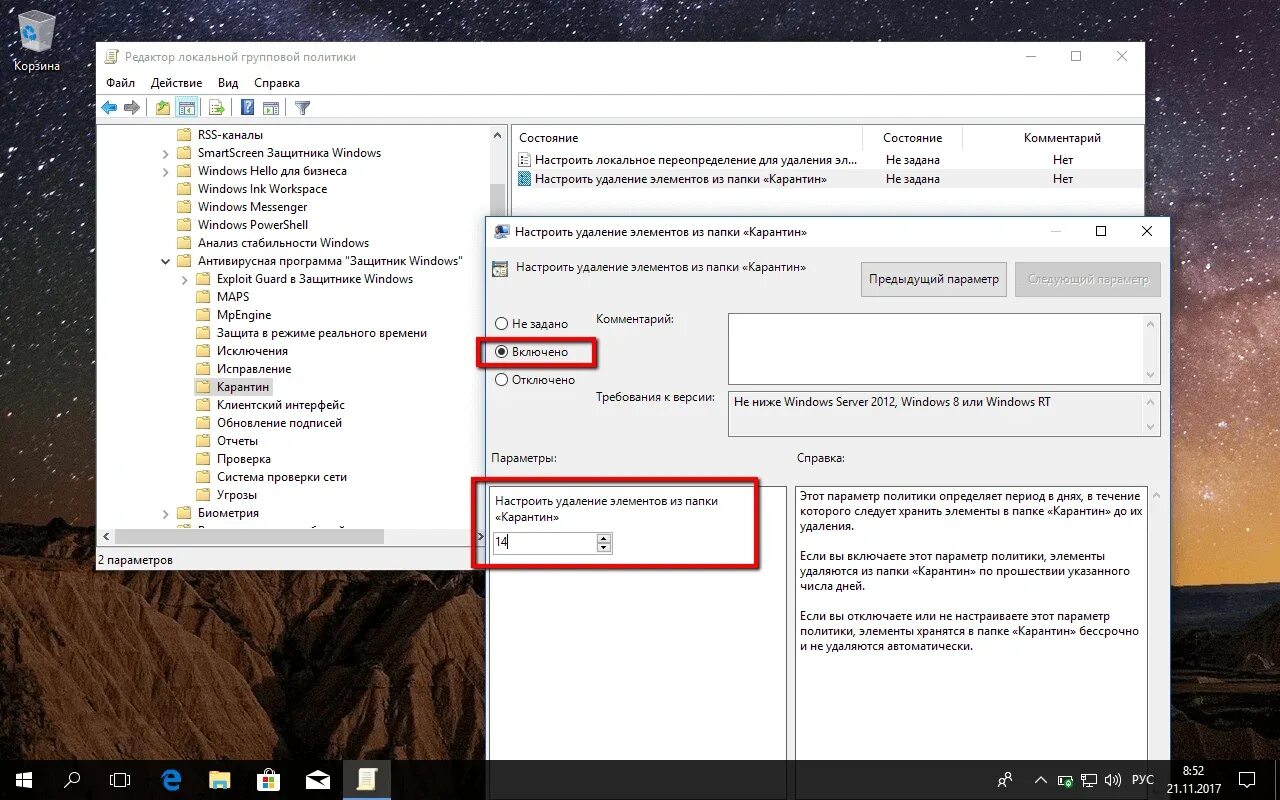The width and height of the screenshot is (1280, 800).
Task: Expand the SmartScreen Защитника Windows tree node
Action: coord(166,153)
